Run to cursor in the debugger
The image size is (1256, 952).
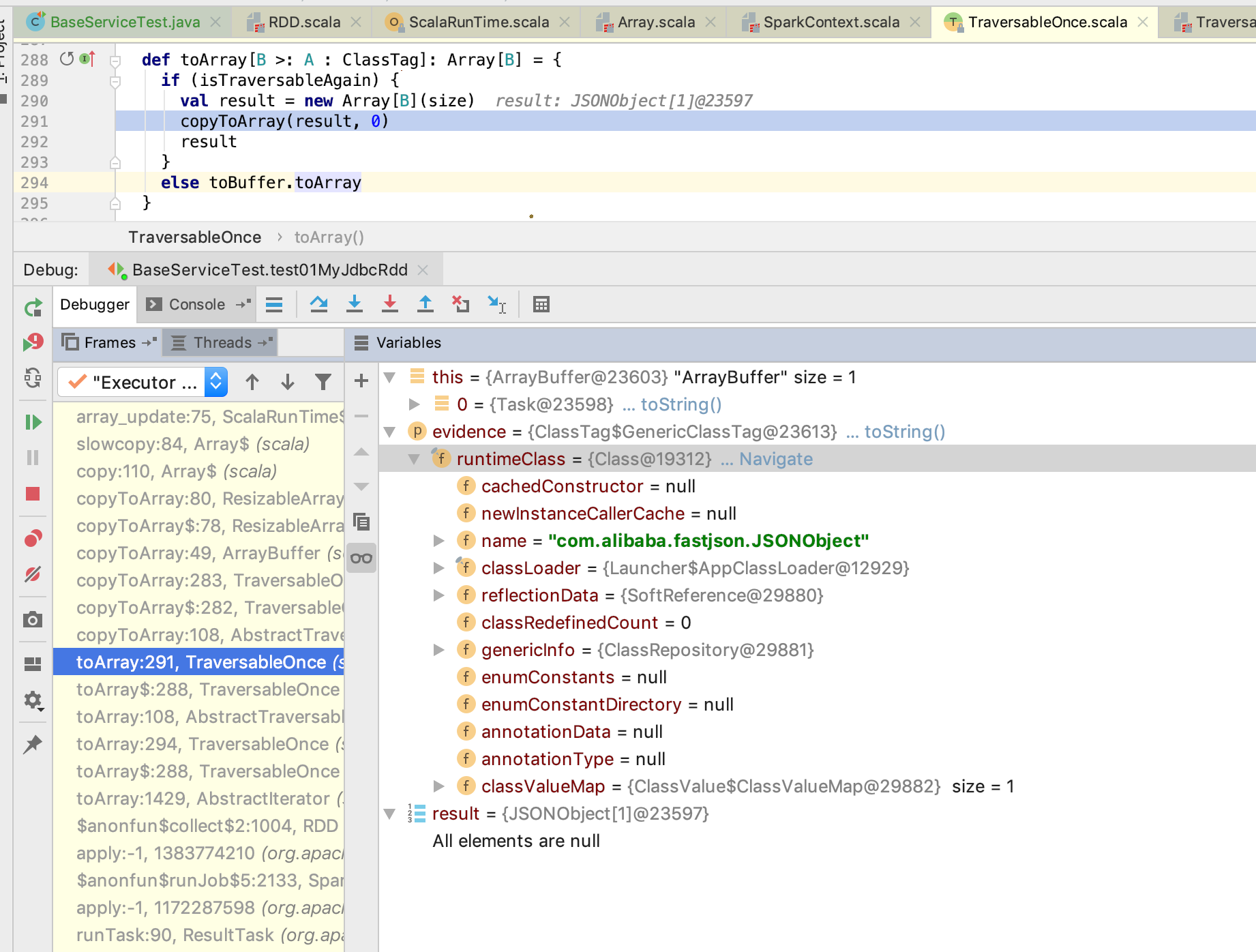496,304
